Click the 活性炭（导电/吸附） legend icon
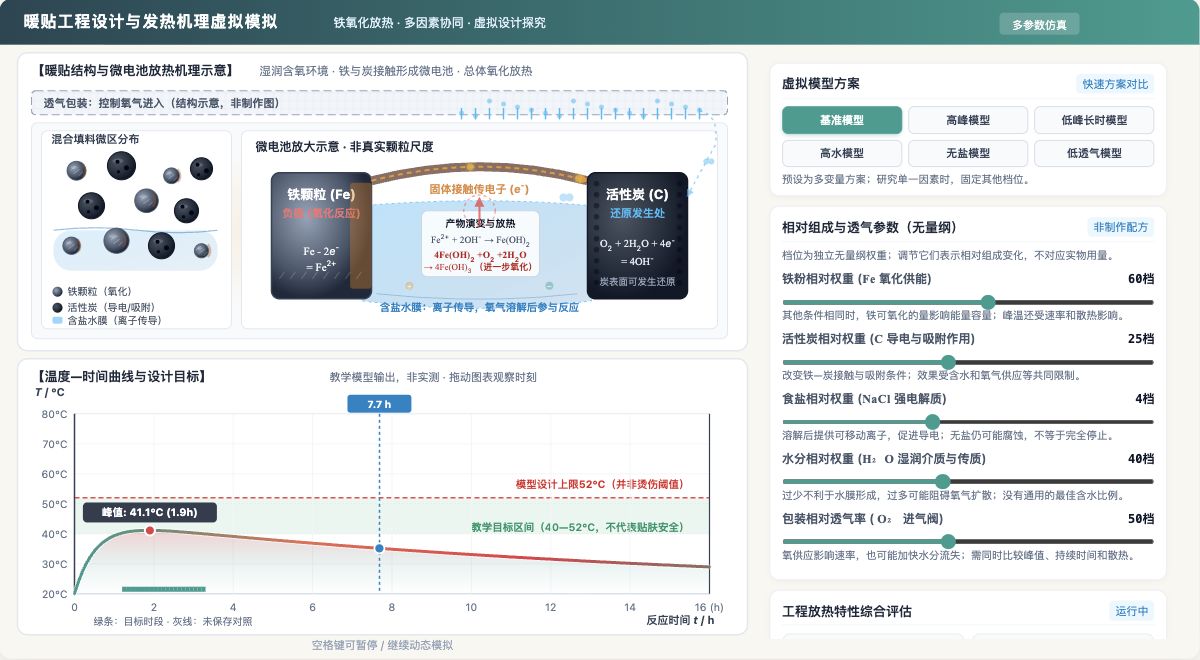The image size is (1200, 660). coord(58,307)
